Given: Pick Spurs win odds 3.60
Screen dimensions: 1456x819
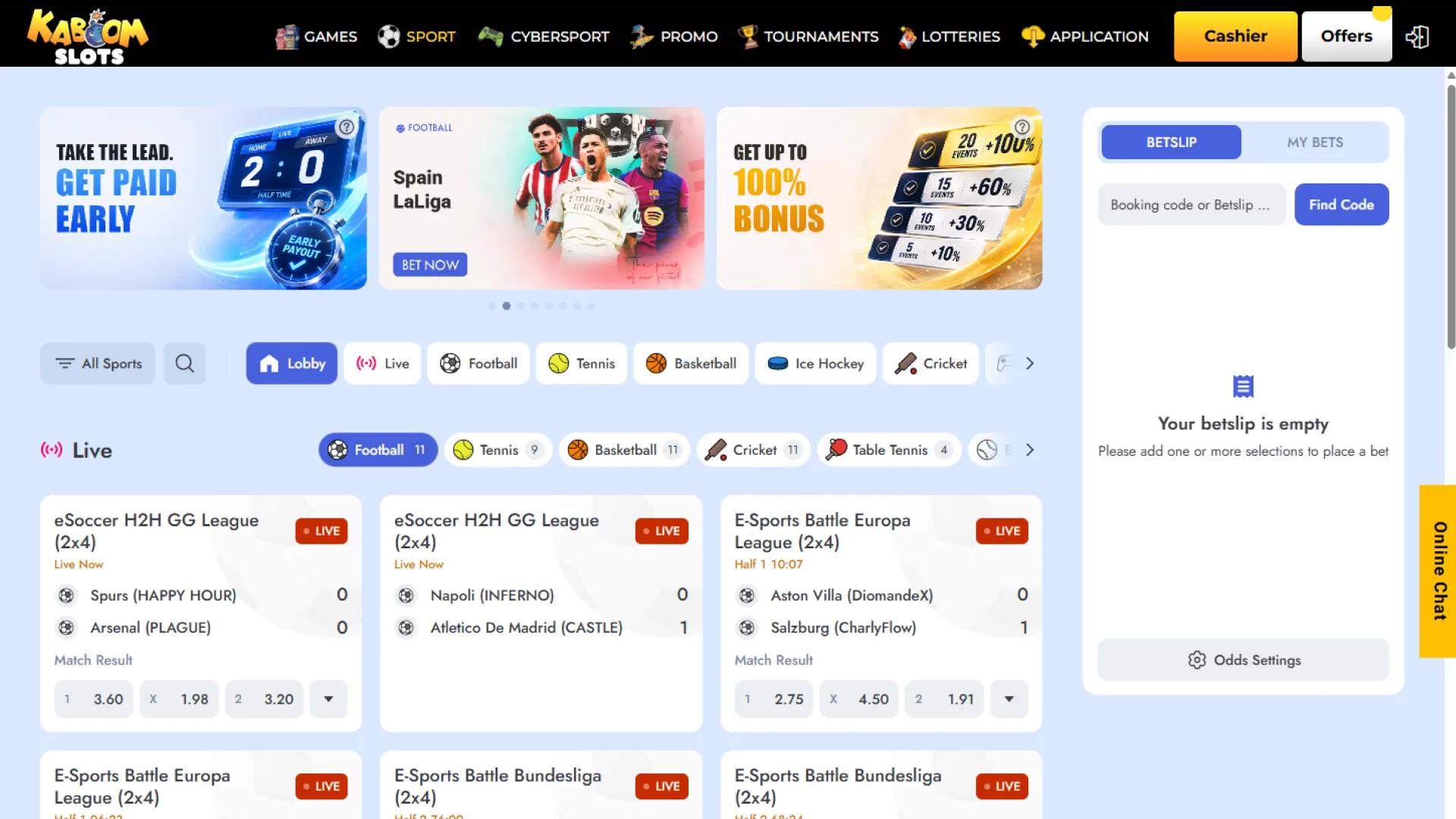Looking at the screenshot, I should (94, 698).
